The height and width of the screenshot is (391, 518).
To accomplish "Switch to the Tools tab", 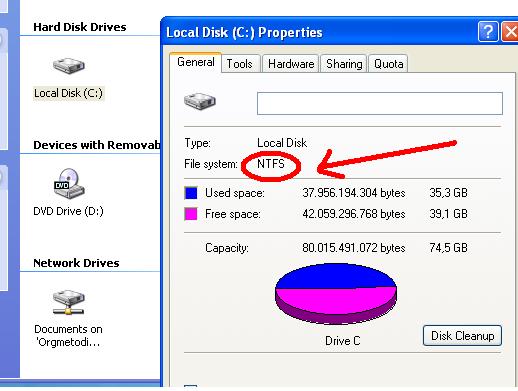I will pyautogui.click(x=240, y=64).
